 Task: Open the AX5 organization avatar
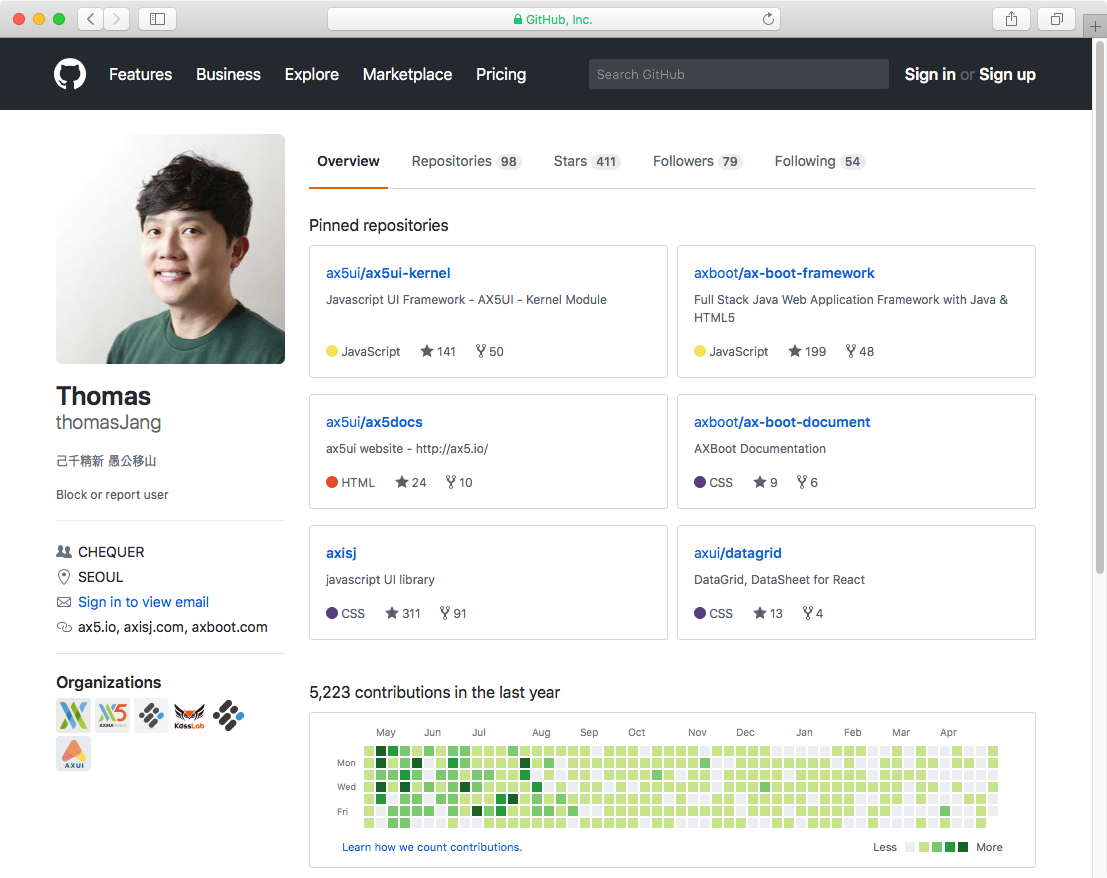pos(112,716)
